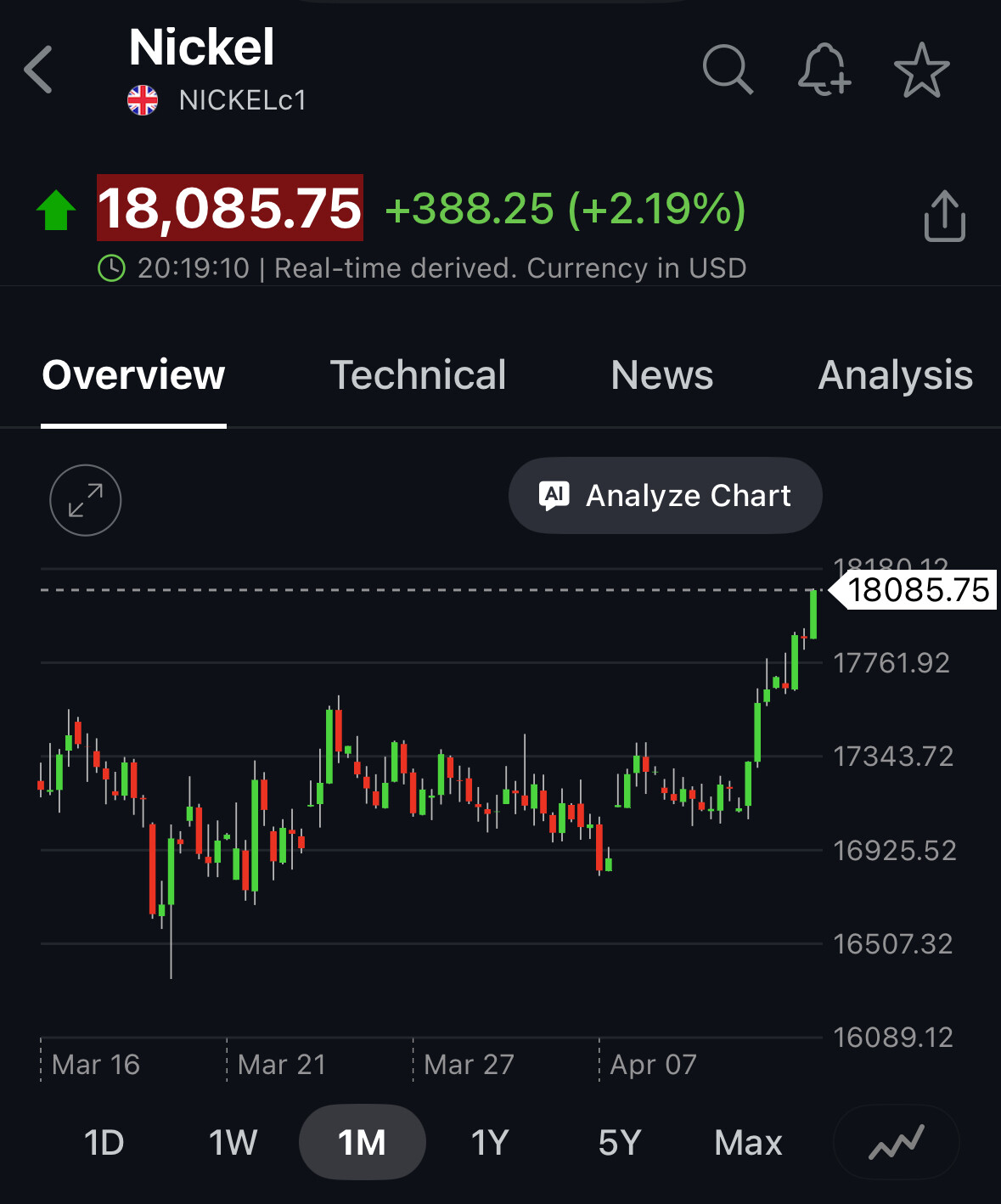Tap the latest green candlestick on the chart
1001x1204 pixels.
813,614
